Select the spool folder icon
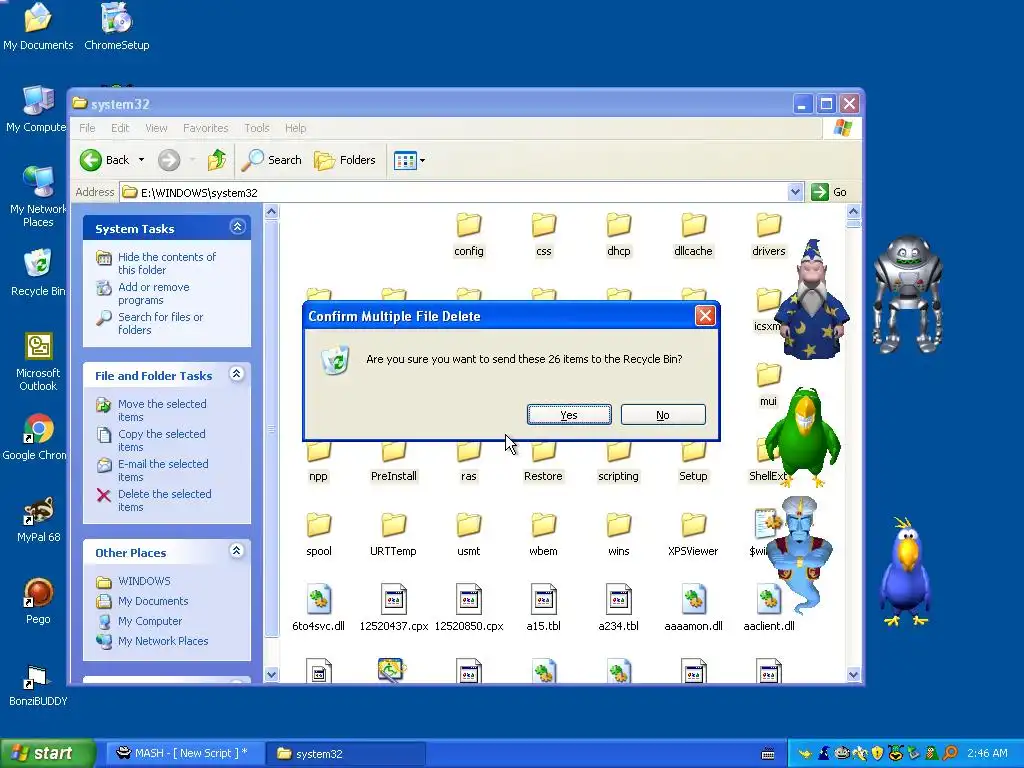 [319, 525]
